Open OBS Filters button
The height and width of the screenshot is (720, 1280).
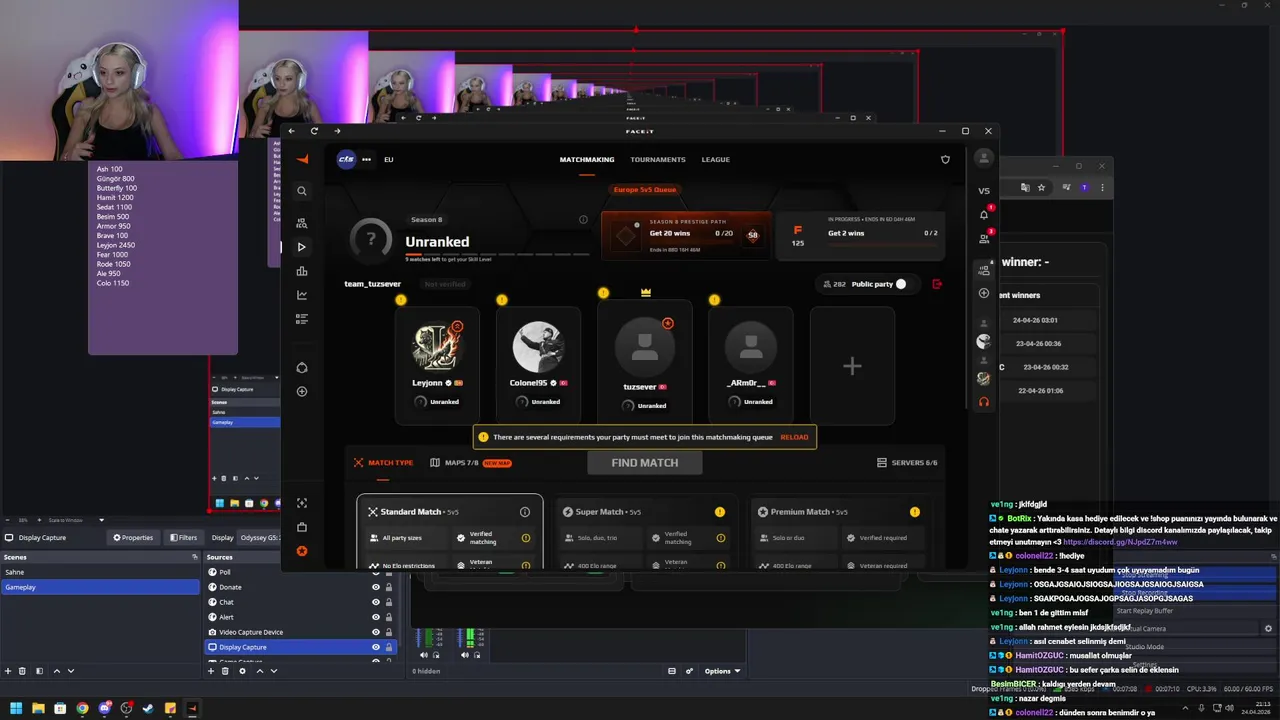point(182,537)
